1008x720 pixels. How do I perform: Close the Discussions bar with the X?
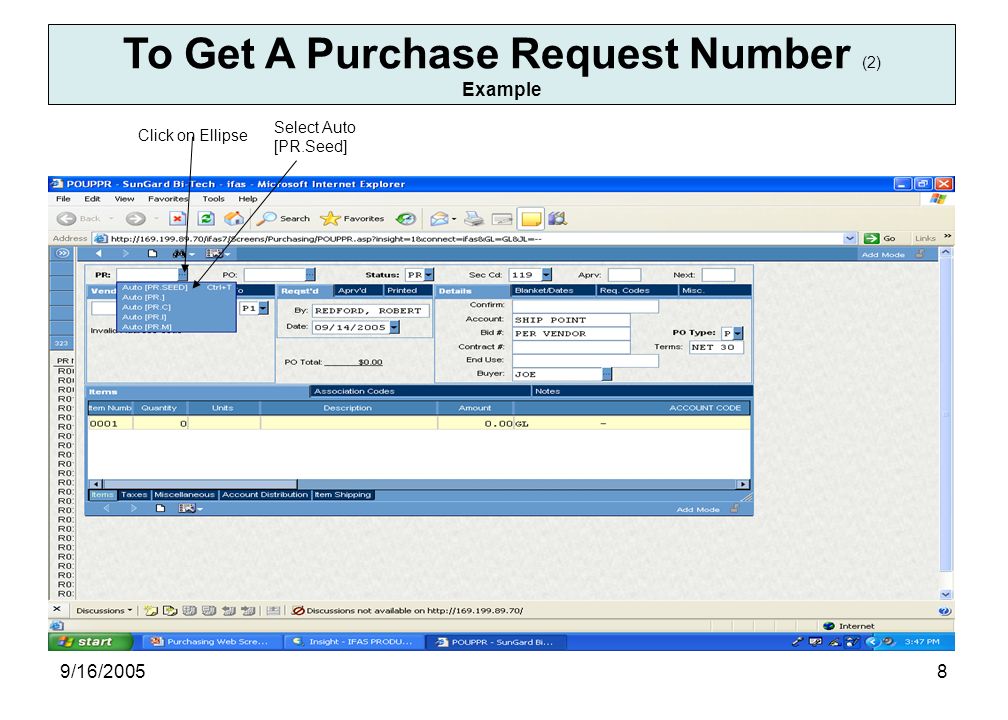click(x=57, y=609)
